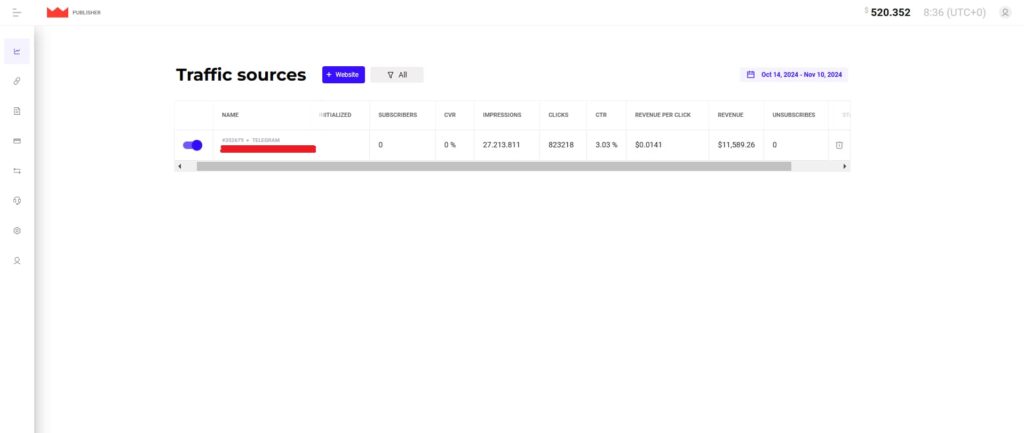Delete the Telegram traffic source row

pos(839,145)
